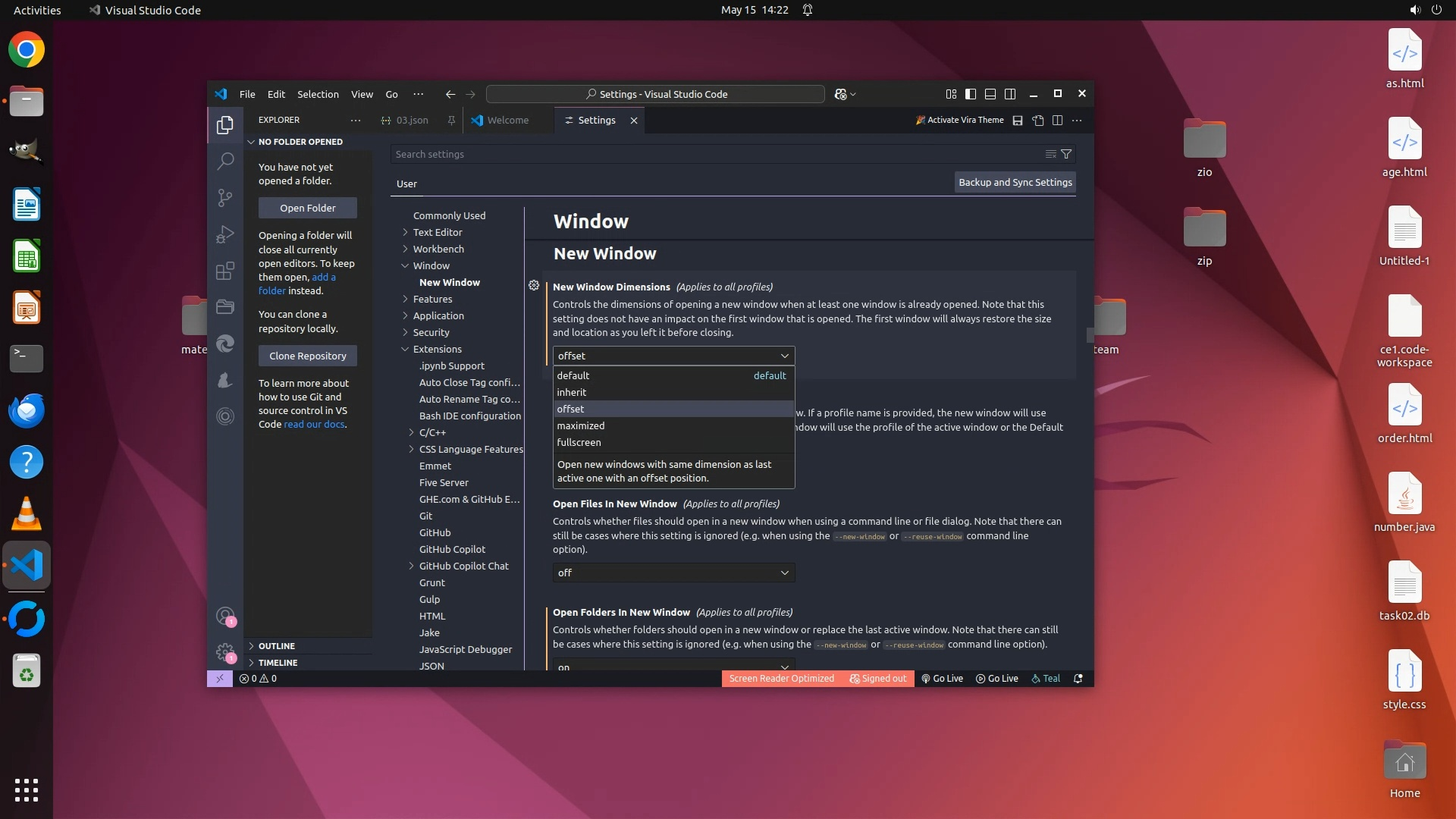Open the Search view in activity bar
Viewport: 1456px width, 819px height.
[225, 161]
